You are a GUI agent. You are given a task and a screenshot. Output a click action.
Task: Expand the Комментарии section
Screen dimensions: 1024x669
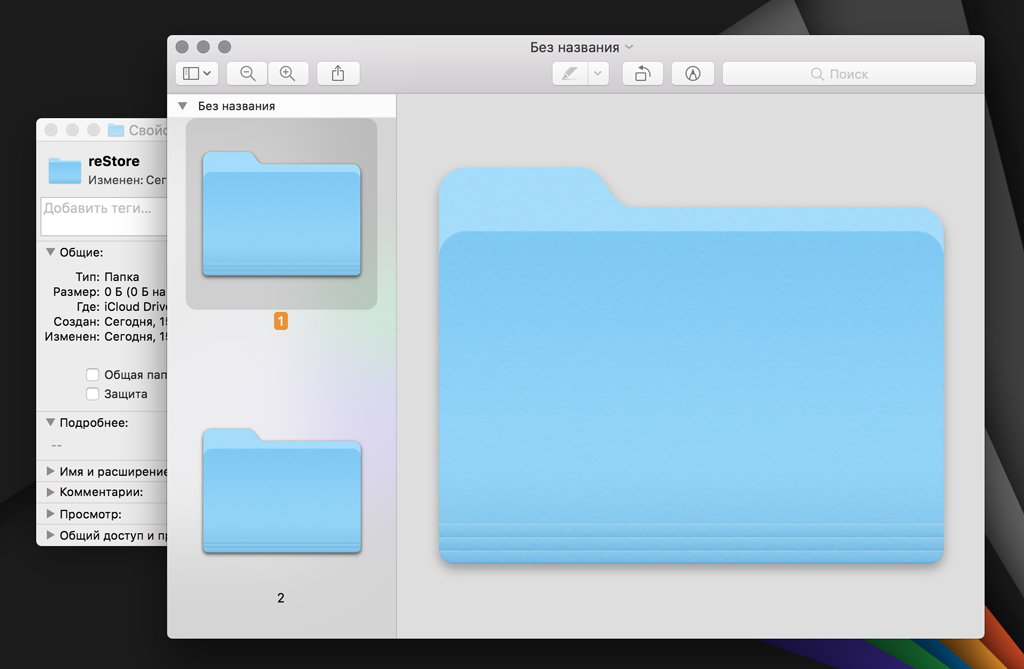tap(50, 492)
